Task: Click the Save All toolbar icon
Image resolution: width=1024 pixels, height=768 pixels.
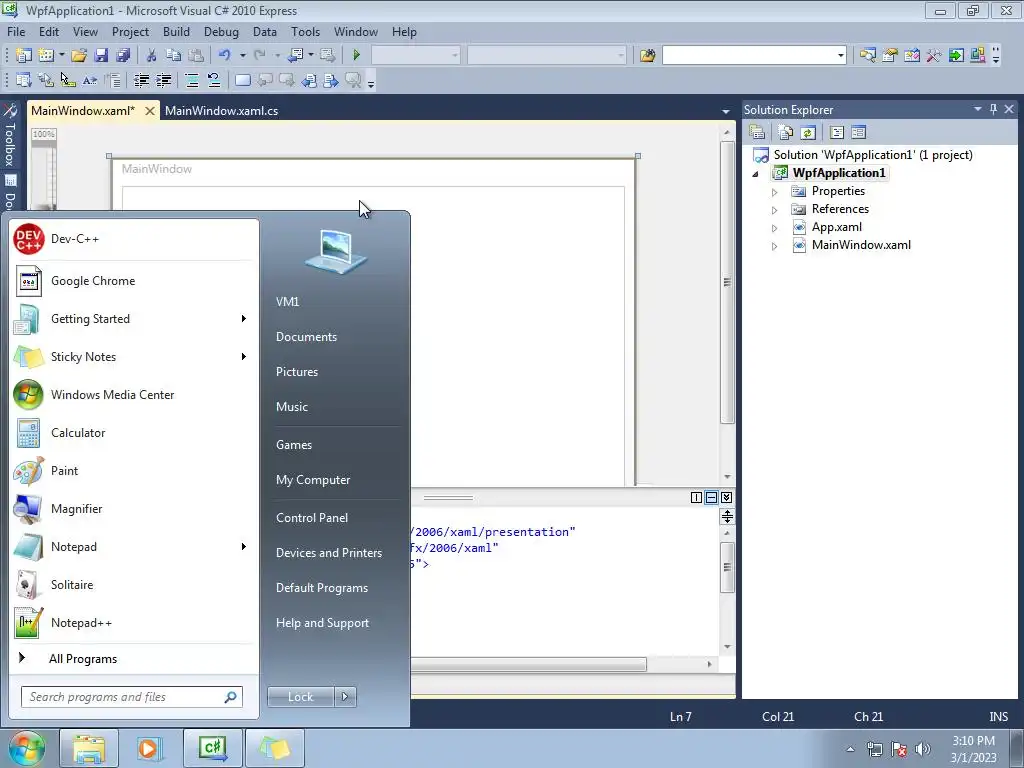Action: coord(123,56)
